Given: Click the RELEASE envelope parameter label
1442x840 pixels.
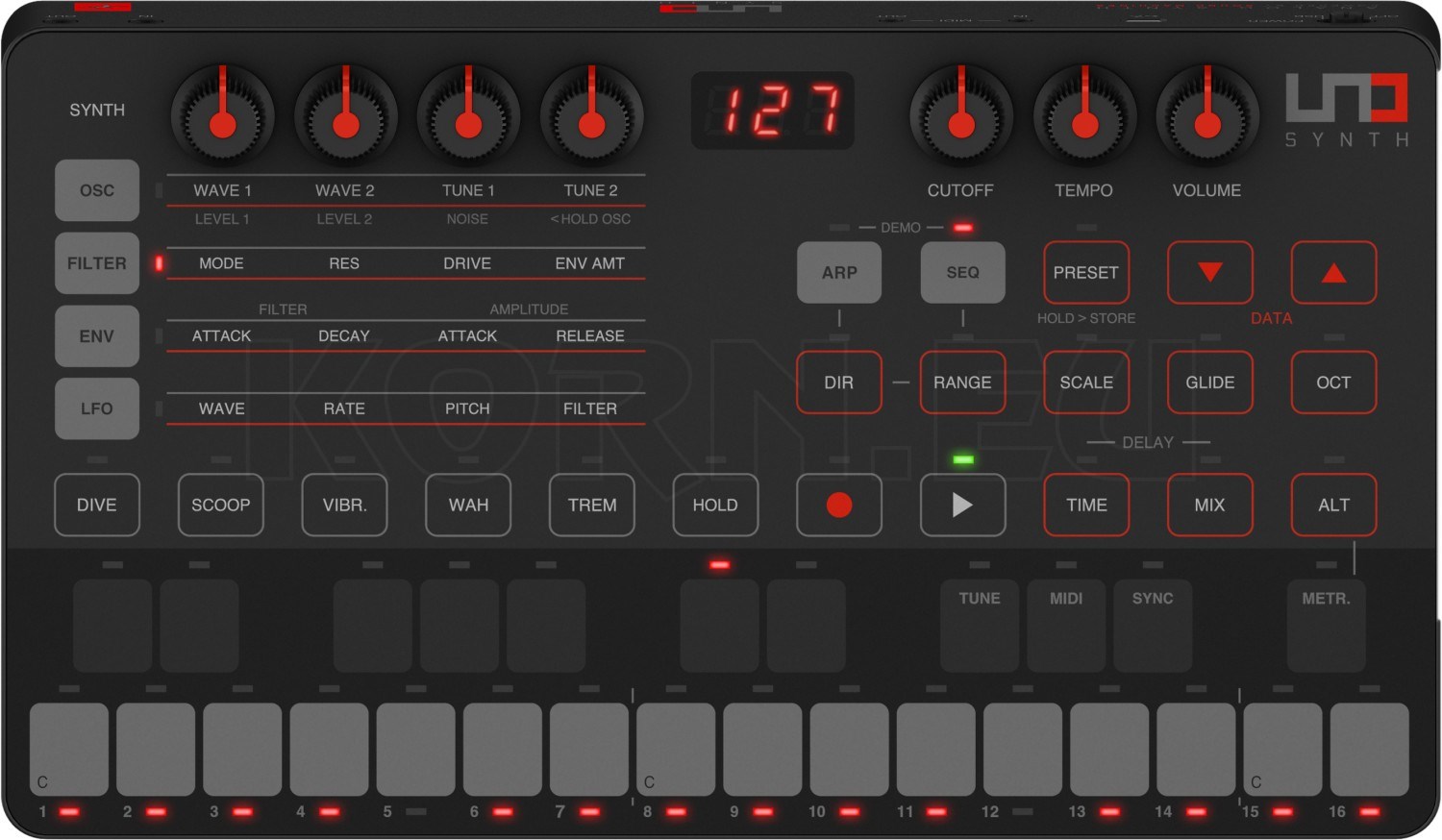Looking at the screenshot, I should 590,336.
